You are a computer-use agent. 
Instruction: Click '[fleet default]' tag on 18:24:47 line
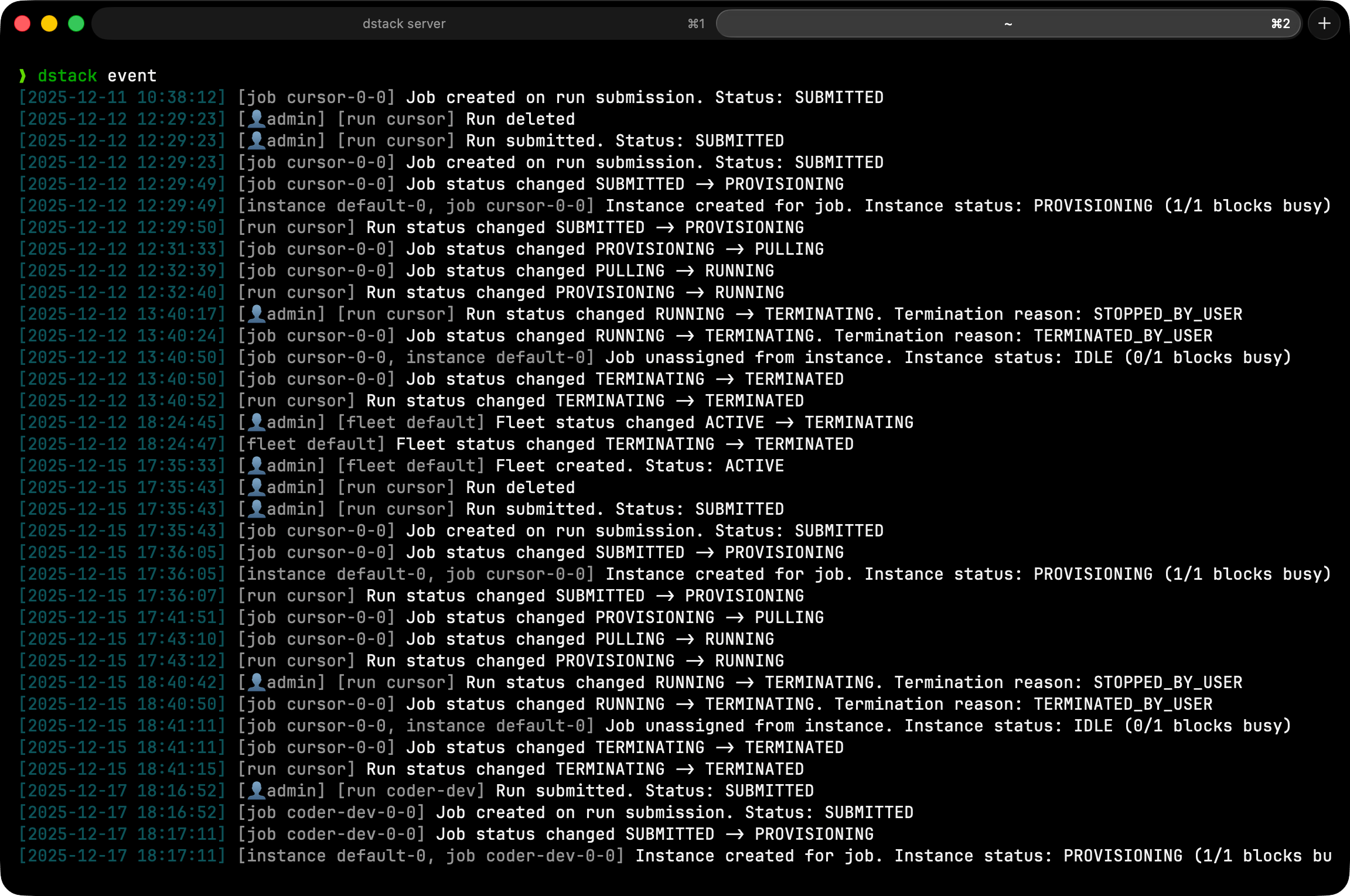(311, 444)
